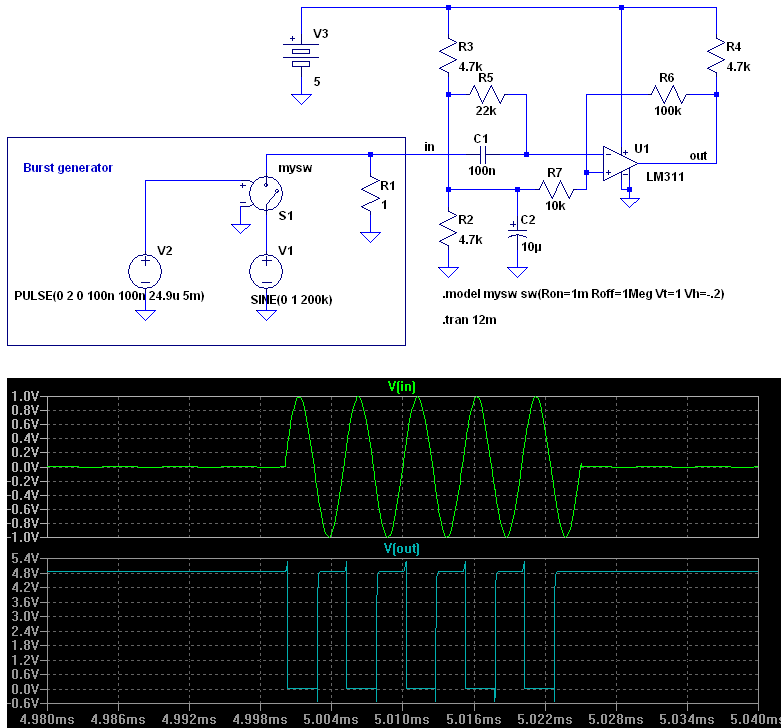Click the 'in' net label
781x728 pixels.
(429, 147)
